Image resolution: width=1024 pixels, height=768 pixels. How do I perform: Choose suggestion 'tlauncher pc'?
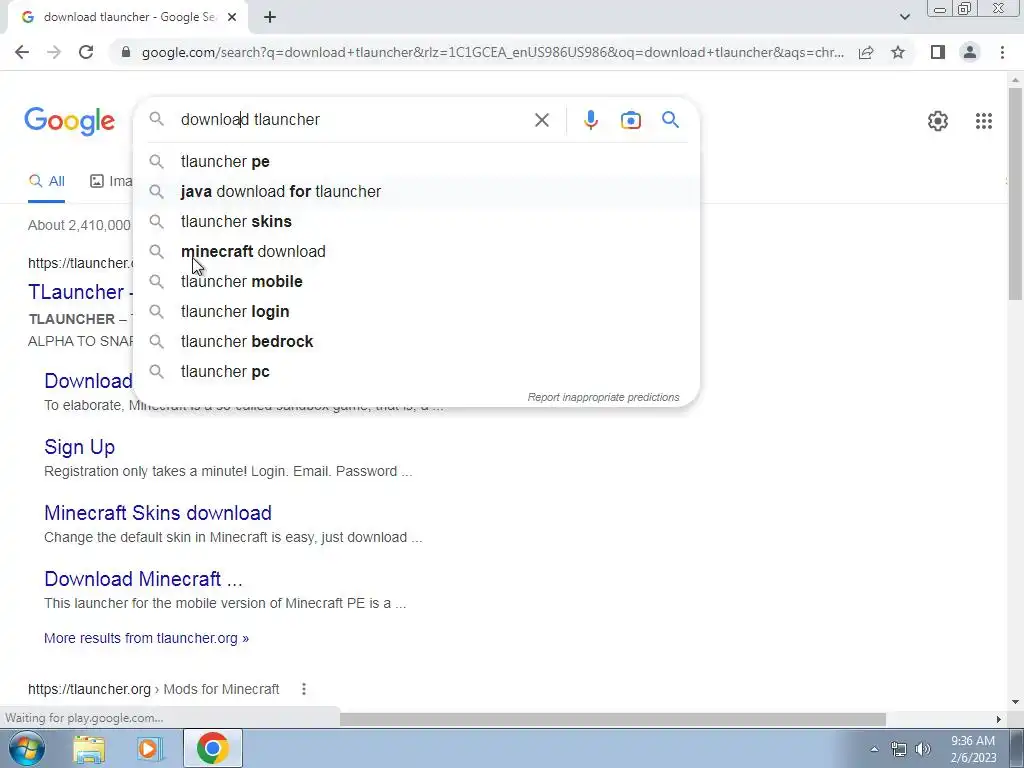click(416, 372)
